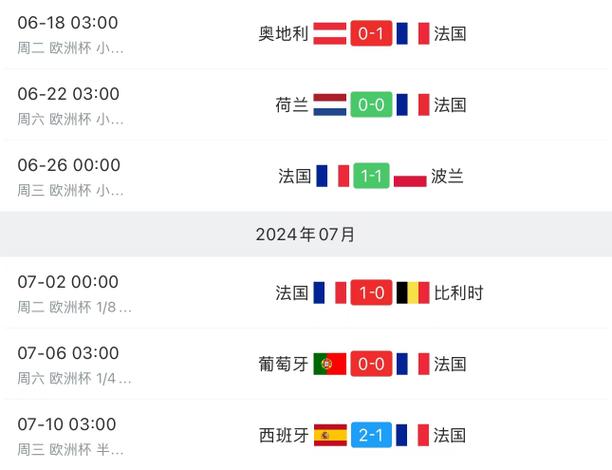Click France flag in the 法国 vs 波兰 row

point(333,176)
